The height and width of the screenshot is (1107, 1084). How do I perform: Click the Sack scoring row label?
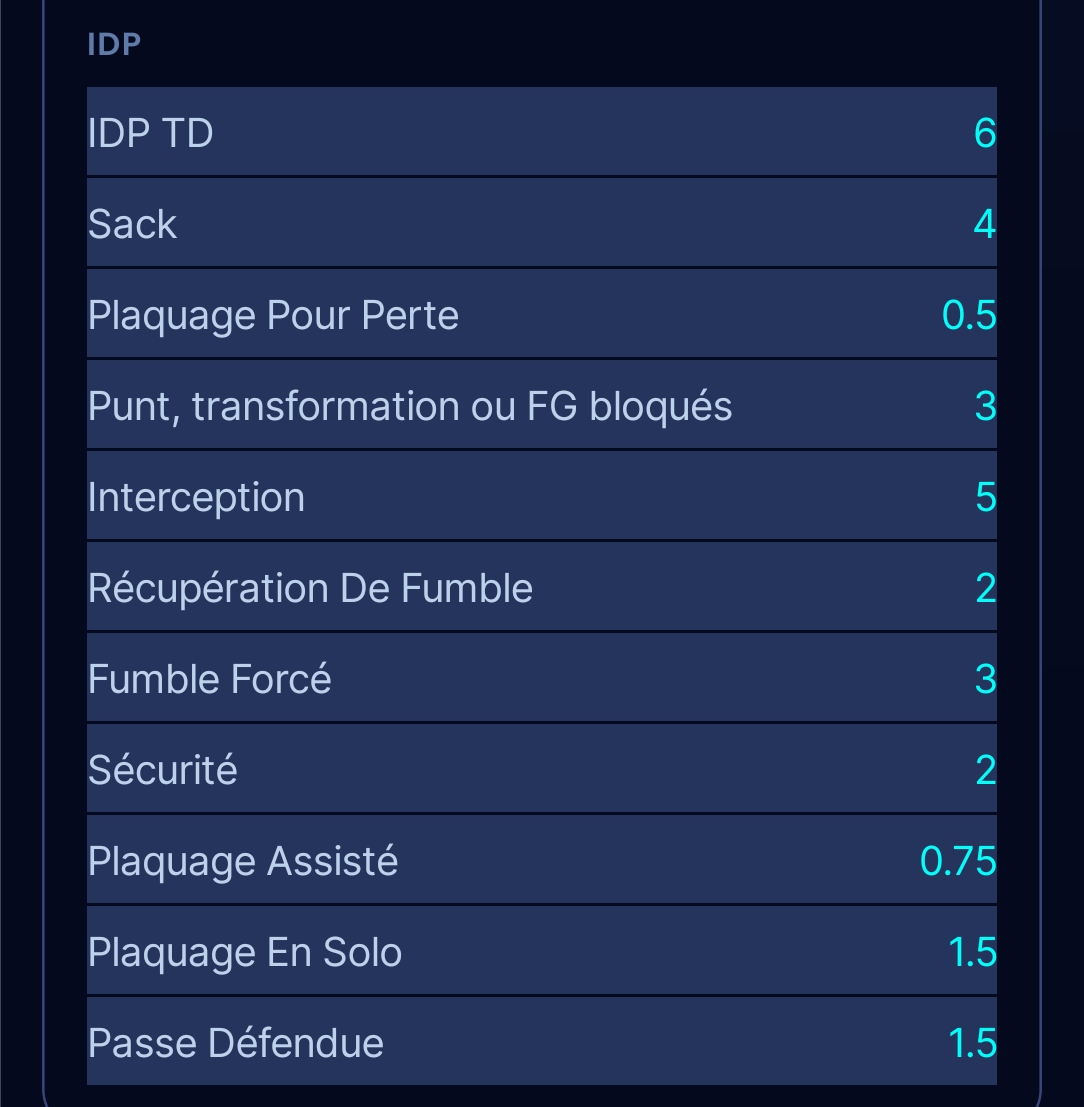[x=133, y=224]
